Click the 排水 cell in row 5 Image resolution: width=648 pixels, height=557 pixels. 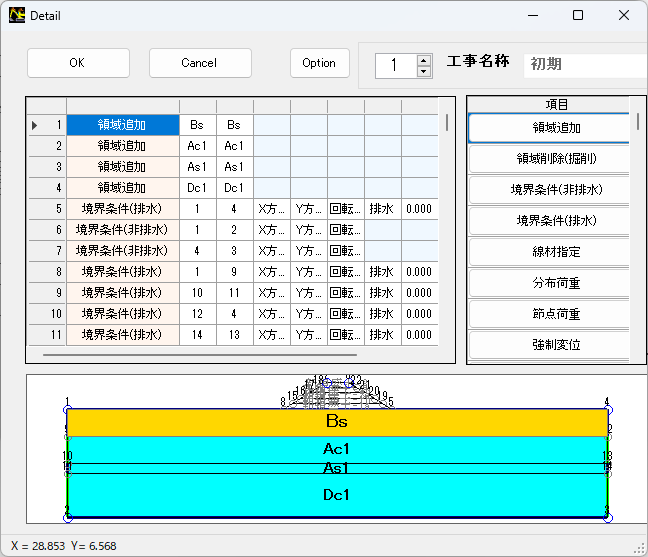pos(383,209)
